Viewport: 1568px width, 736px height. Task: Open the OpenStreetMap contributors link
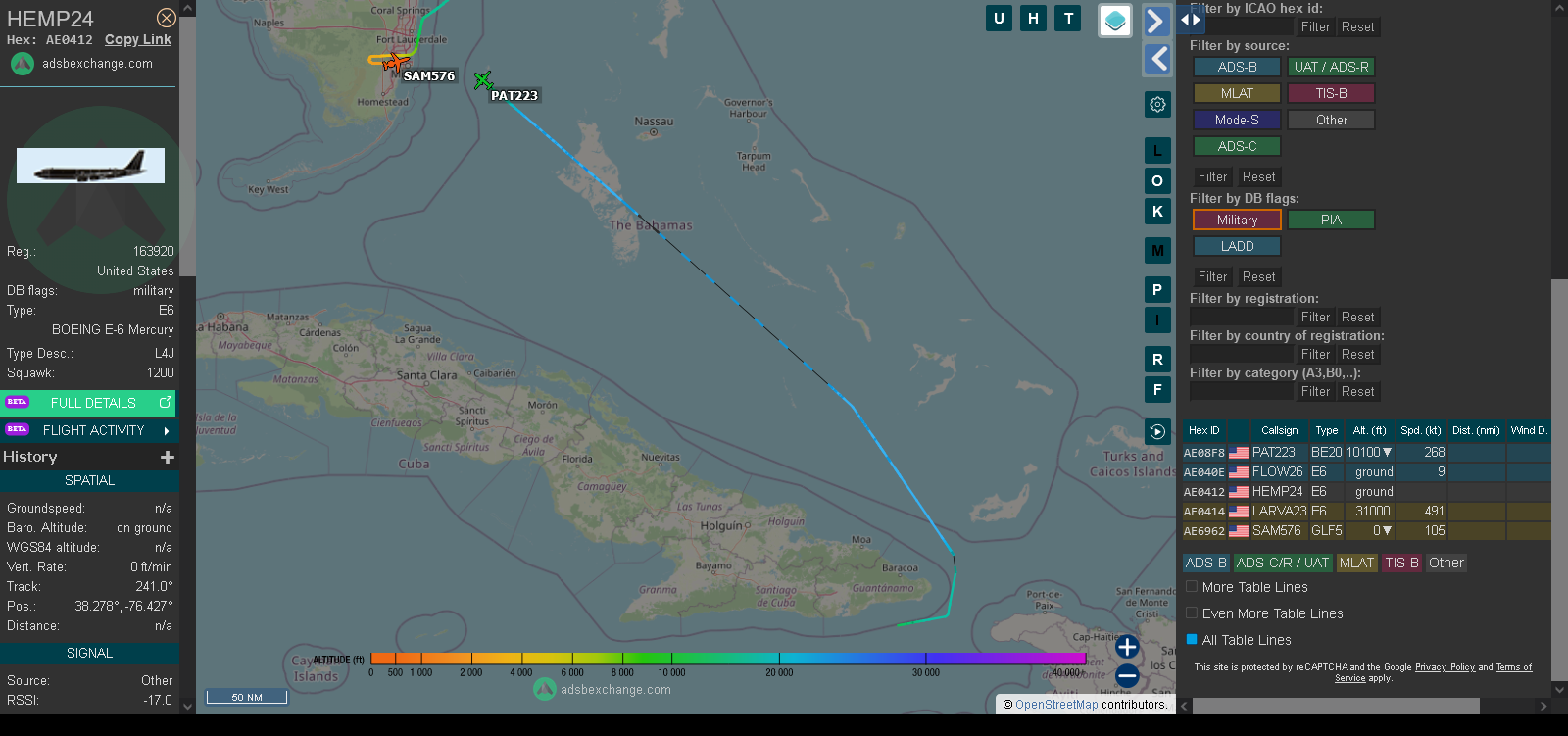click(x=1056, y=705)
